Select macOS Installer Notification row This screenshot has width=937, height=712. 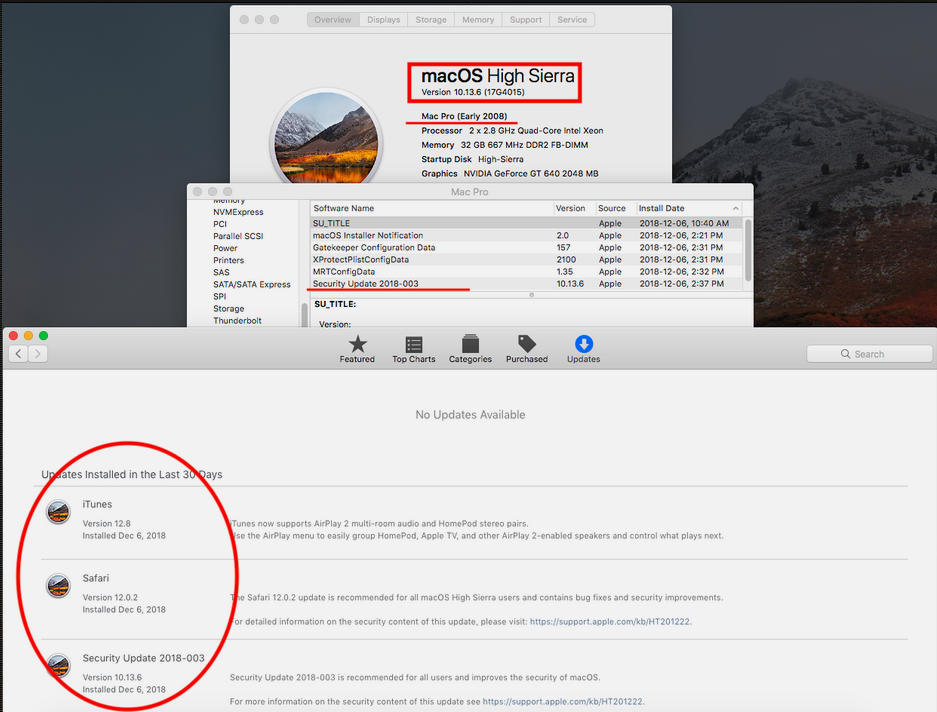coord(526,236)
